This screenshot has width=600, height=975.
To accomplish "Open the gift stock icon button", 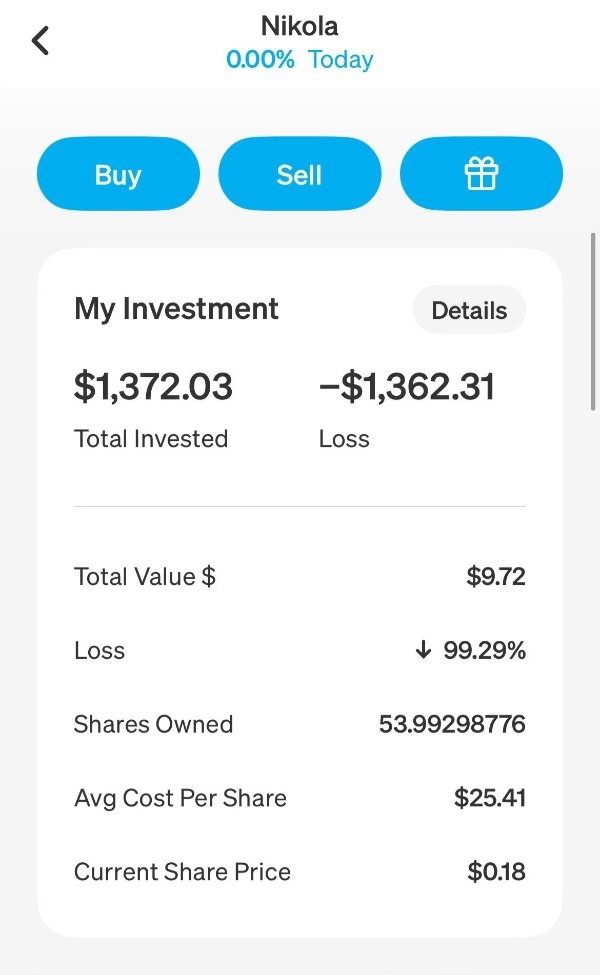I will coord(481,175).
